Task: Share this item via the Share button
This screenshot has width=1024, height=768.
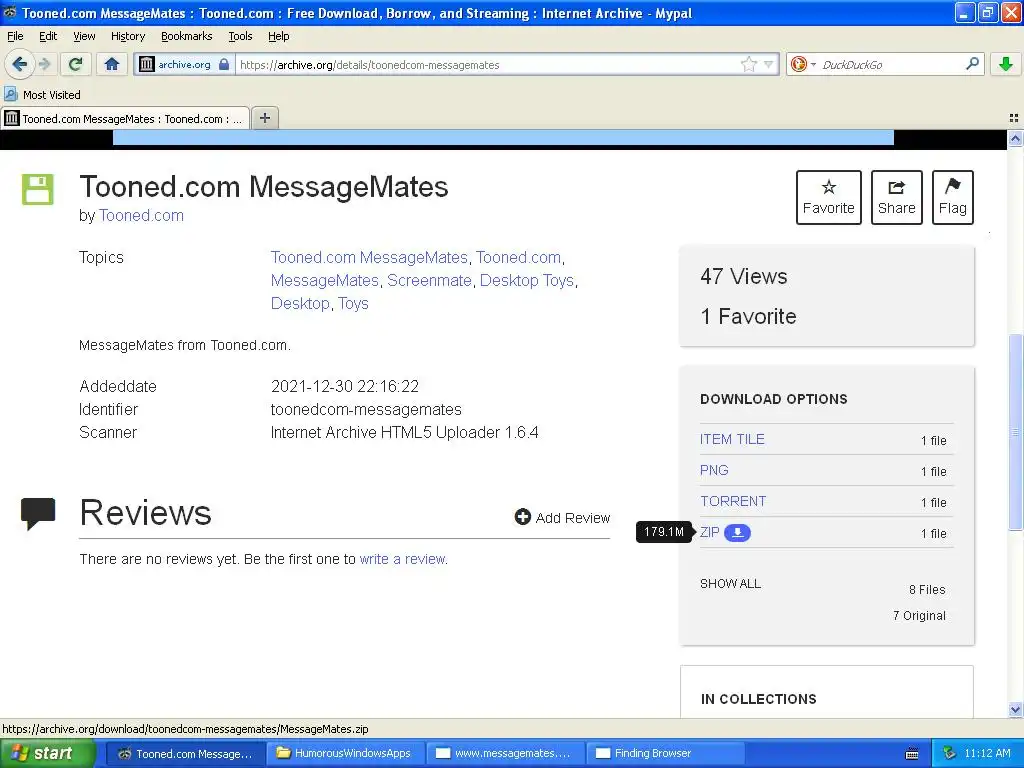Action: click(897, 197)
